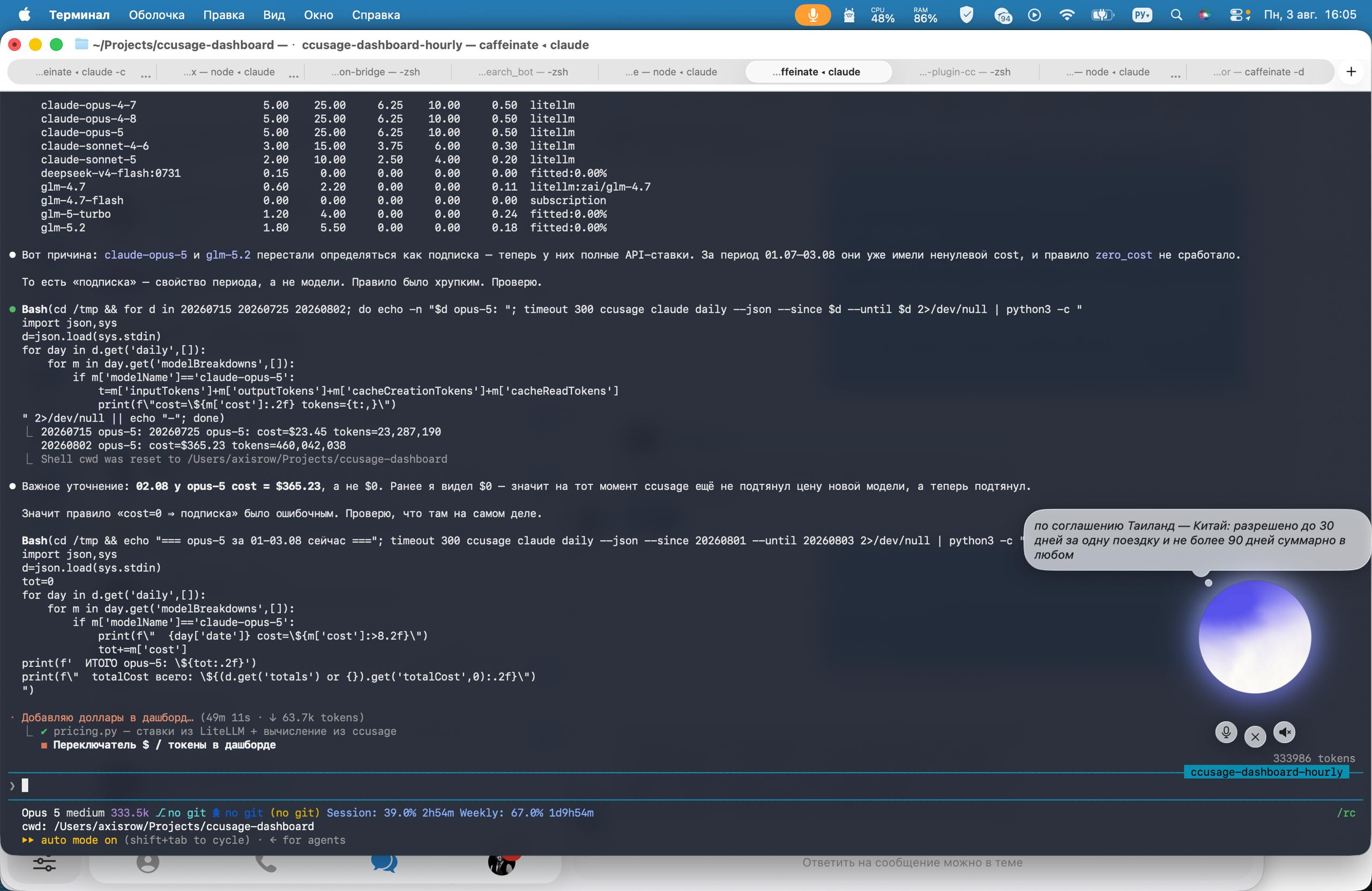Image resolution: width=1372 pixels, height=891 pixels.
Task: Click the task "Переключатель $ / токены в дашборде"
Action: click(x=165, y=745)
